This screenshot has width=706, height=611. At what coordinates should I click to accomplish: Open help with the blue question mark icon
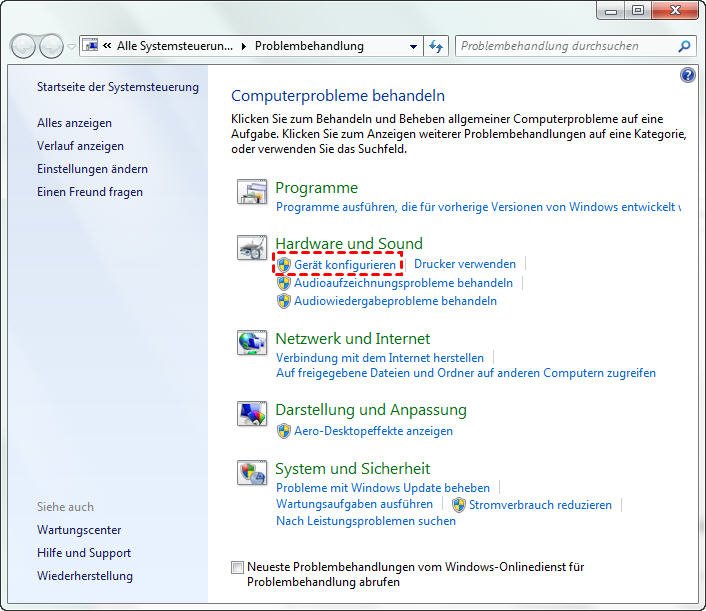688,75
